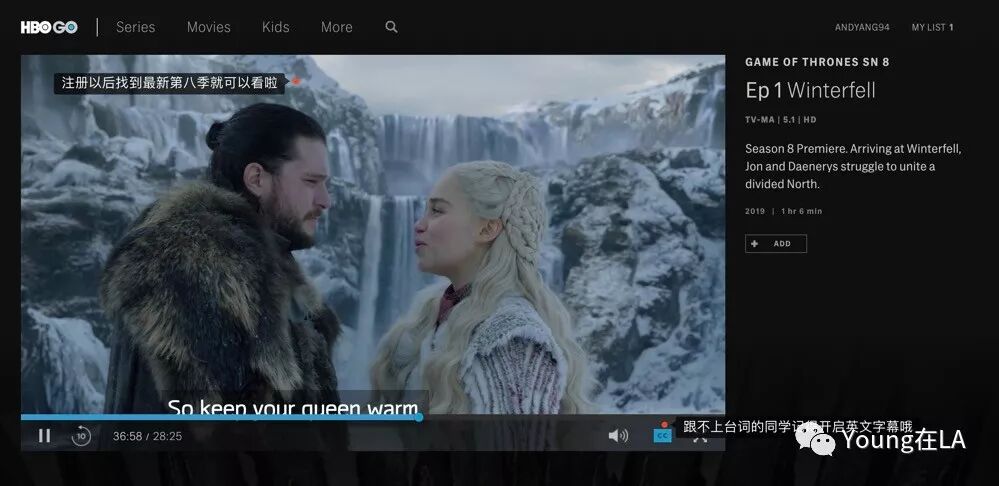Open the Movies menu

click(x=208, y=27)
